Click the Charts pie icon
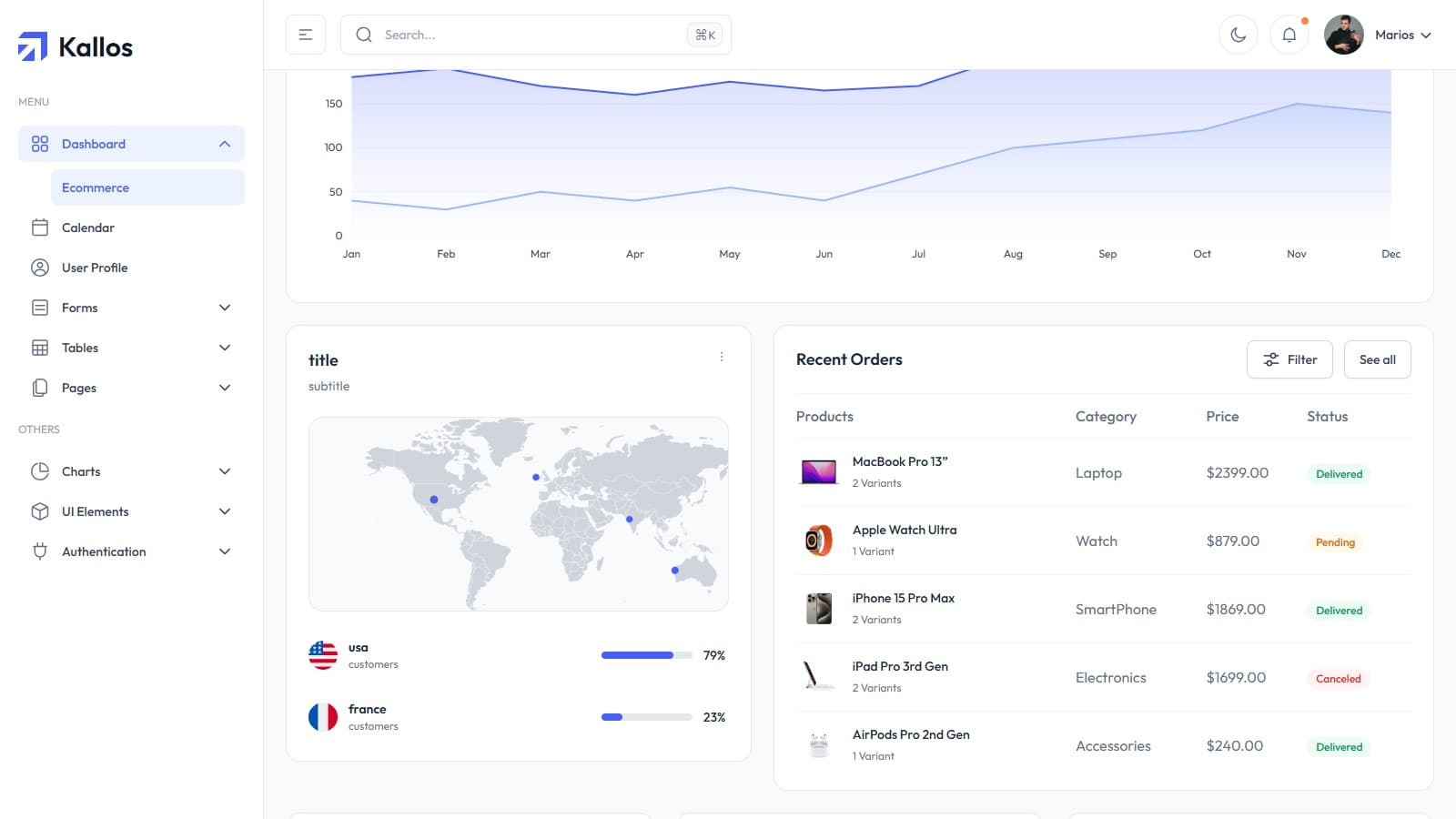Screen dimensions: 1456x819 coord(40,471)
